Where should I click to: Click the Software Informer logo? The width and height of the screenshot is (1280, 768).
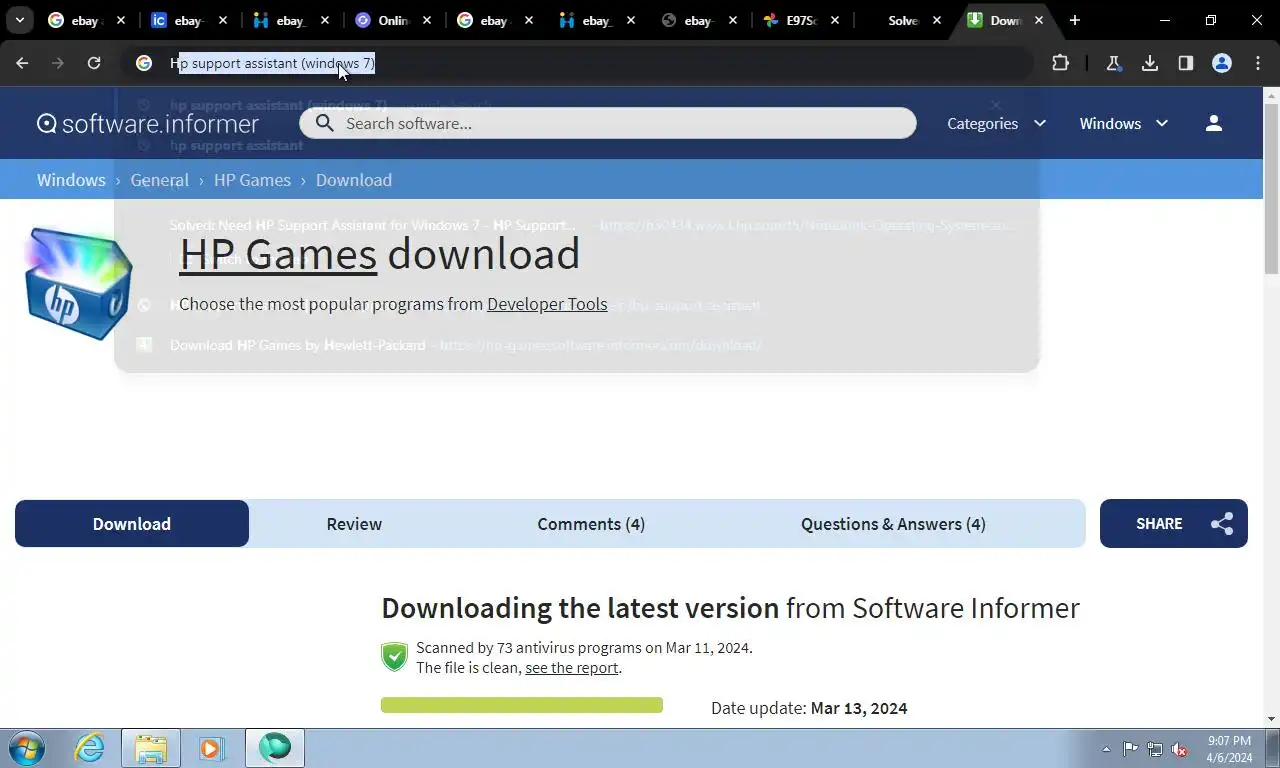[x=148, y=123]
